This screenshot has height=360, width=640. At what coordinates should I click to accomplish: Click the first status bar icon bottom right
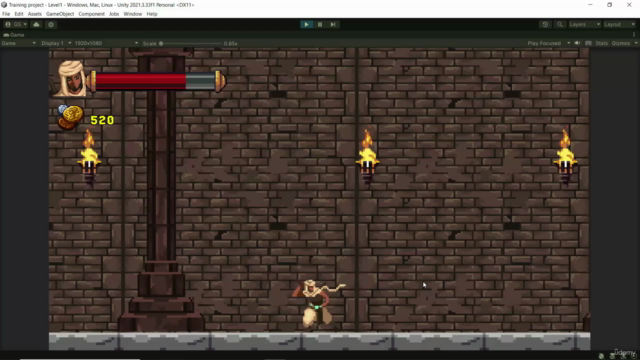click(x=601, y=356)
